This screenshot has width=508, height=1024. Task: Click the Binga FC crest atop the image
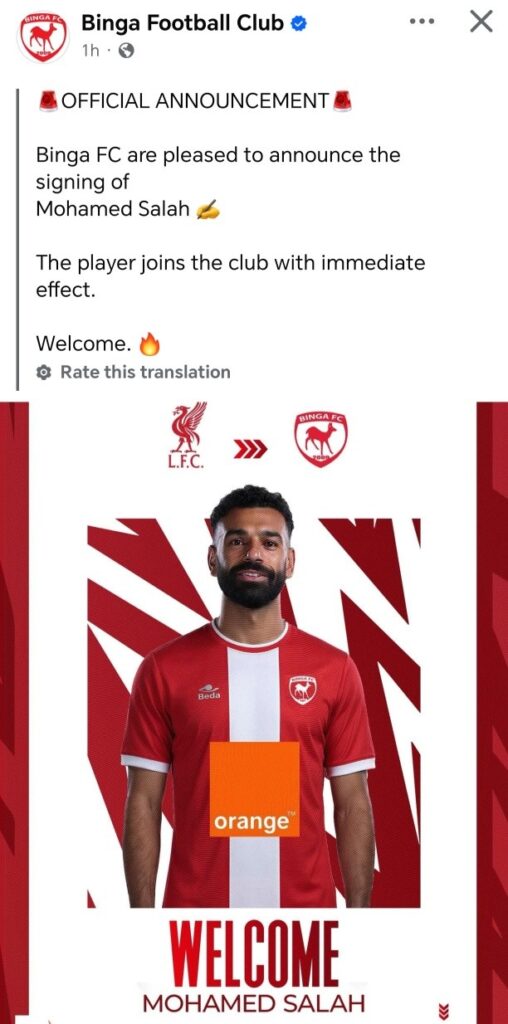click(x=320, y=439)
